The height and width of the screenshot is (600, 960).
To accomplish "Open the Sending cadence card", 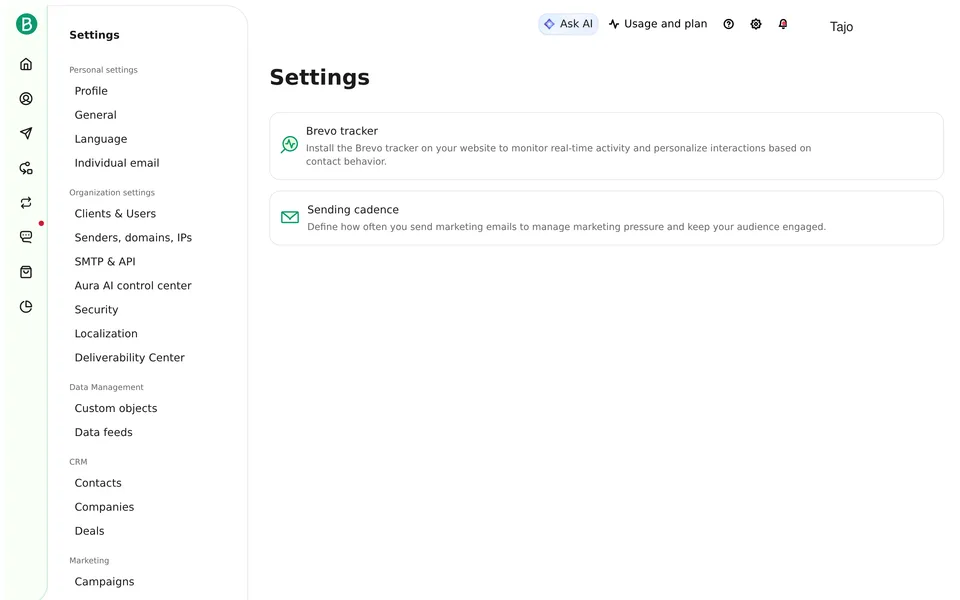I will click(606, 218).
